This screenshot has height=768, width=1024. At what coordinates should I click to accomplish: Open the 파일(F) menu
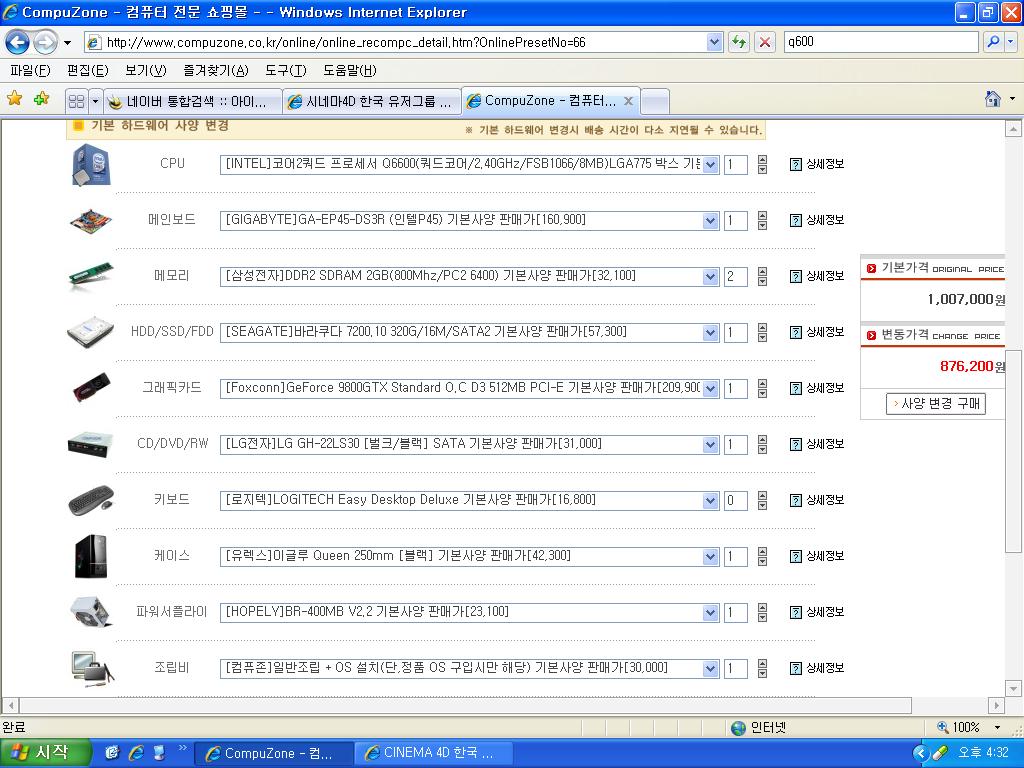point(30,71)
